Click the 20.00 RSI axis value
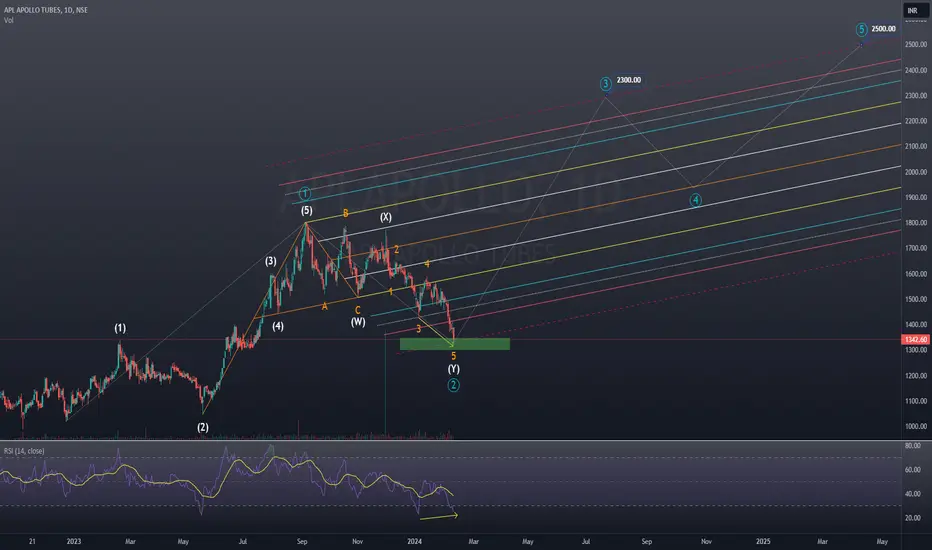The height and width of the screenshot is (550, 932). [912, 518]
